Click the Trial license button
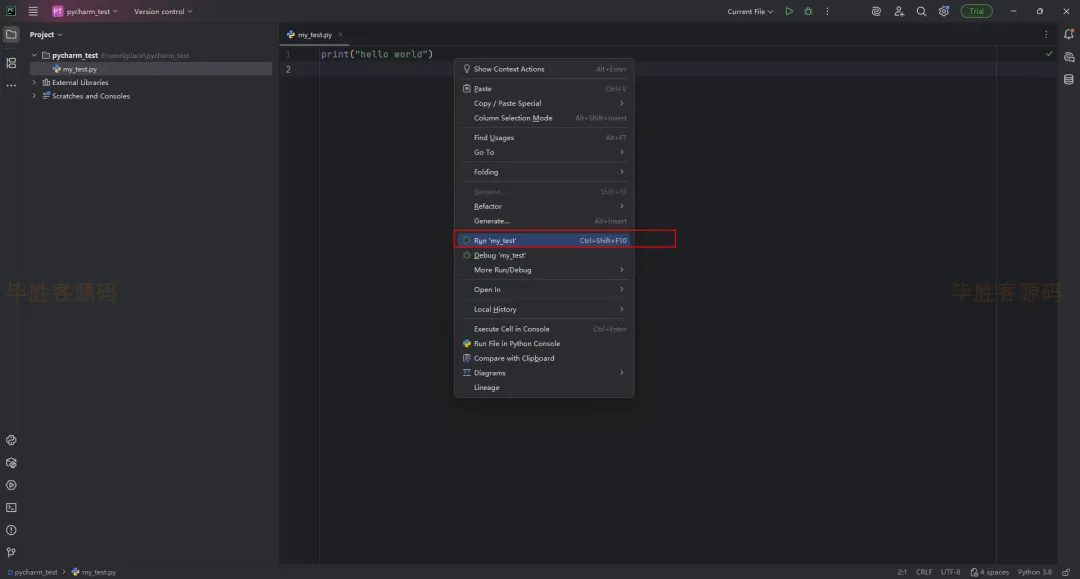The image size is (1080, 579). click(x=976, y=11)
